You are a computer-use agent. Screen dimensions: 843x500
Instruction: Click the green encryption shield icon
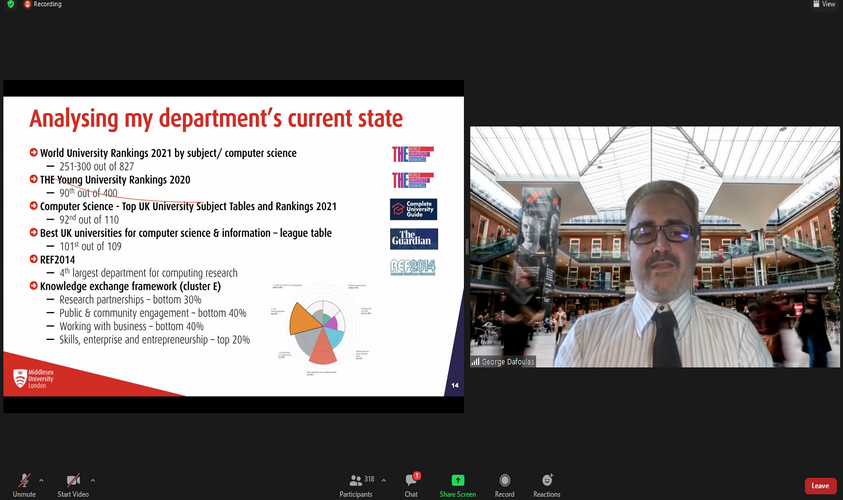(x=10, y=4)
